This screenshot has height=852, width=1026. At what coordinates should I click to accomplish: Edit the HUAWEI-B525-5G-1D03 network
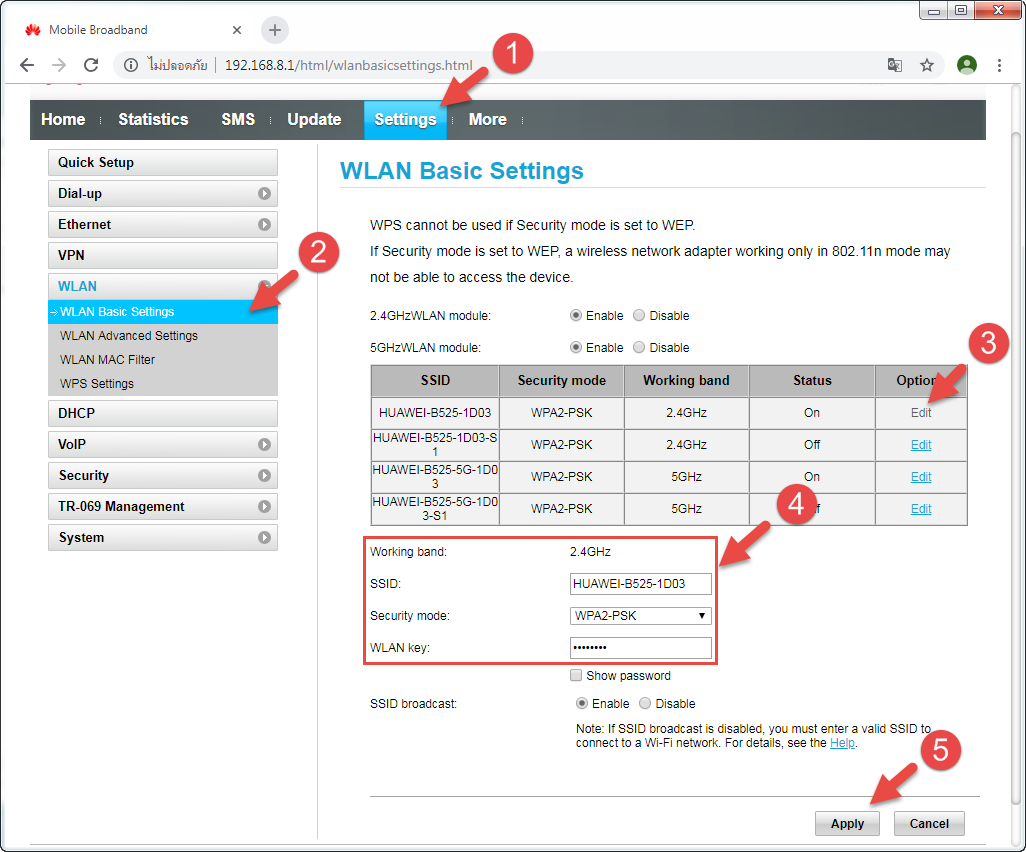point(921,477)
